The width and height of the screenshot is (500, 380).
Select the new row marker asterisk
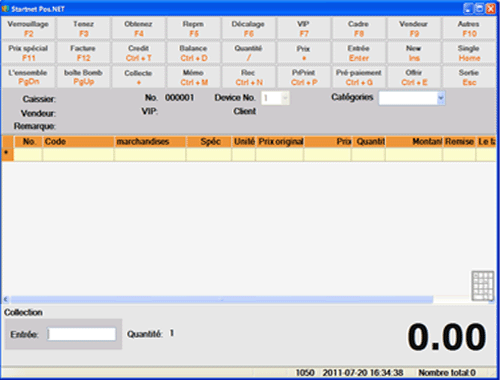pos(7,154)
